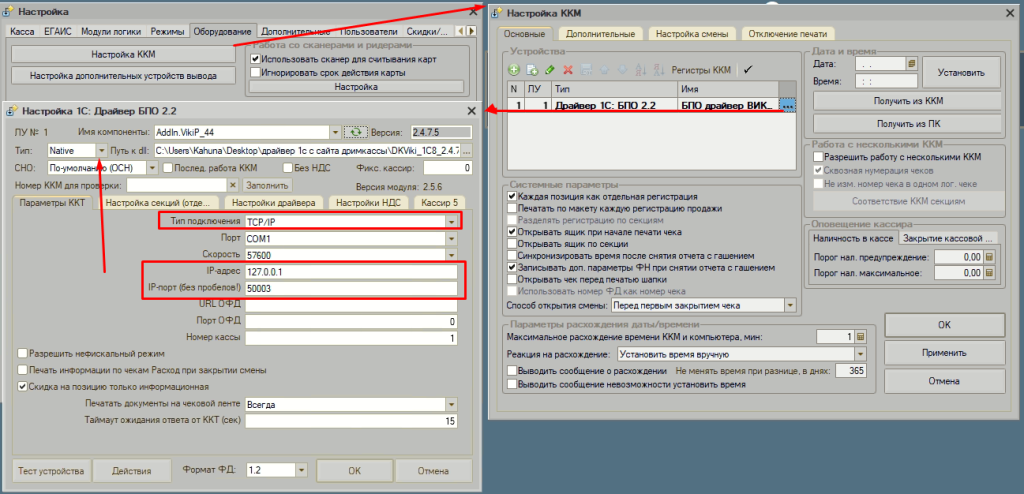Screen dimensions: 1024x494
Task: Open Порт COM1 dropdown
Action: (x=451, y=239)
